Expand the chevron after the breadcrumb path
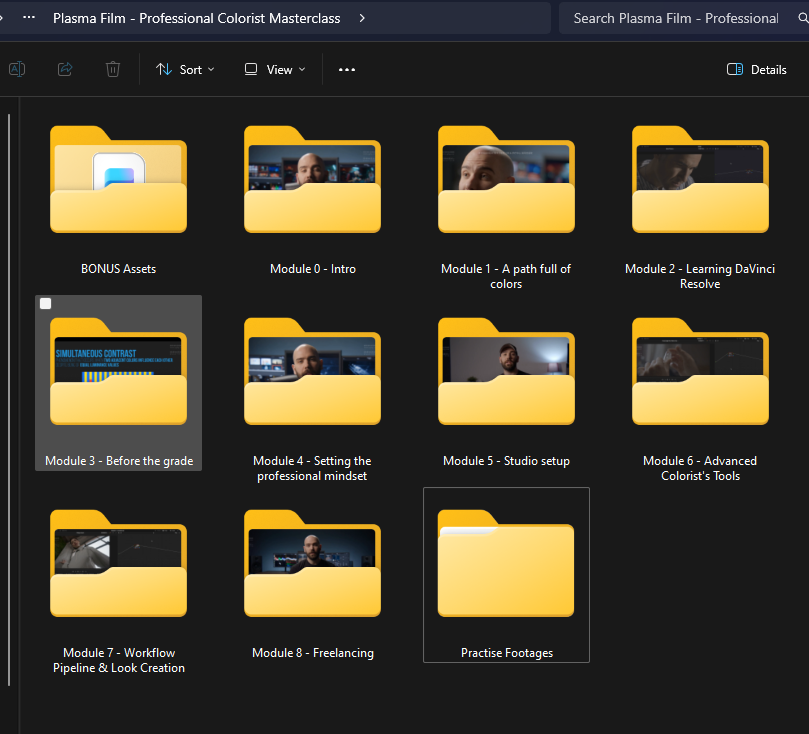This screenshot has width=809, height=734. (361, 18)
